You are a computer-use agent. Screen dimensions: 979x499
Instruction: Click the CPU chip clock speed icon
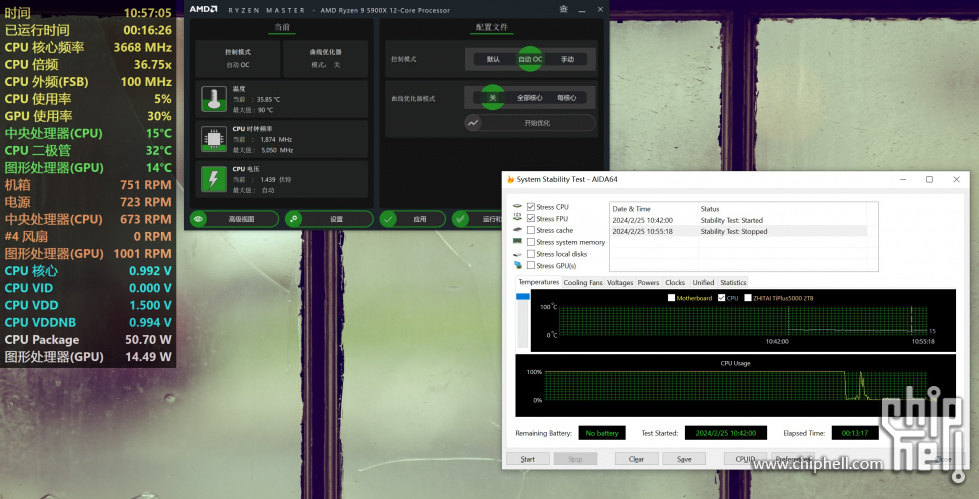click(214, 139)
